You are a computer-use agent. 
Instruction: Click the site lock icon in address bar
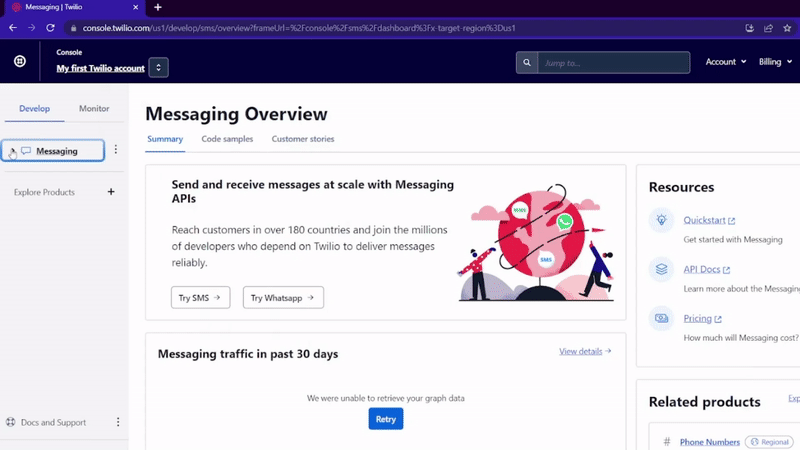point(73,28)
